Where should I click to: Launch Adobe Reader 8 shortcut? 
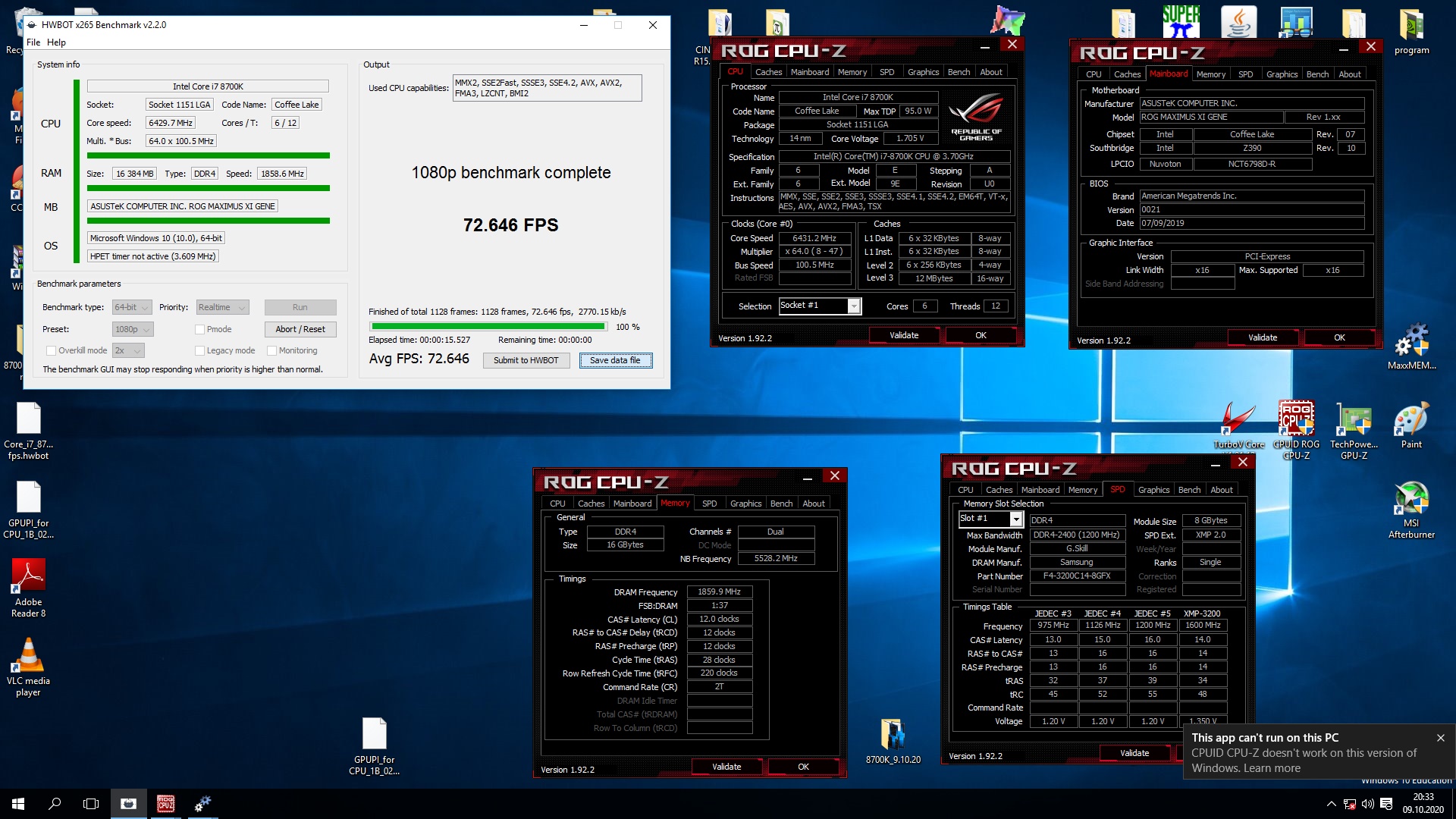28,588
